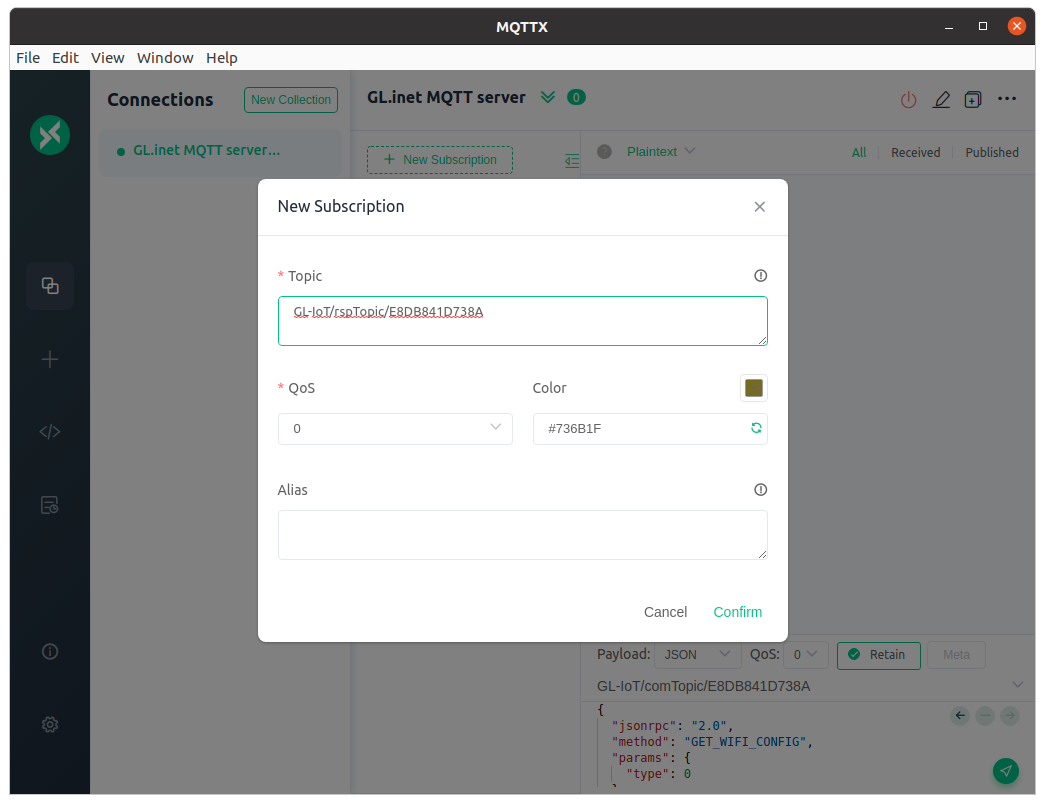Viewport: 1045px width, 804px height.
Task: Open the Payload JSON format dropdown
Action: click(x=698, y=655)
